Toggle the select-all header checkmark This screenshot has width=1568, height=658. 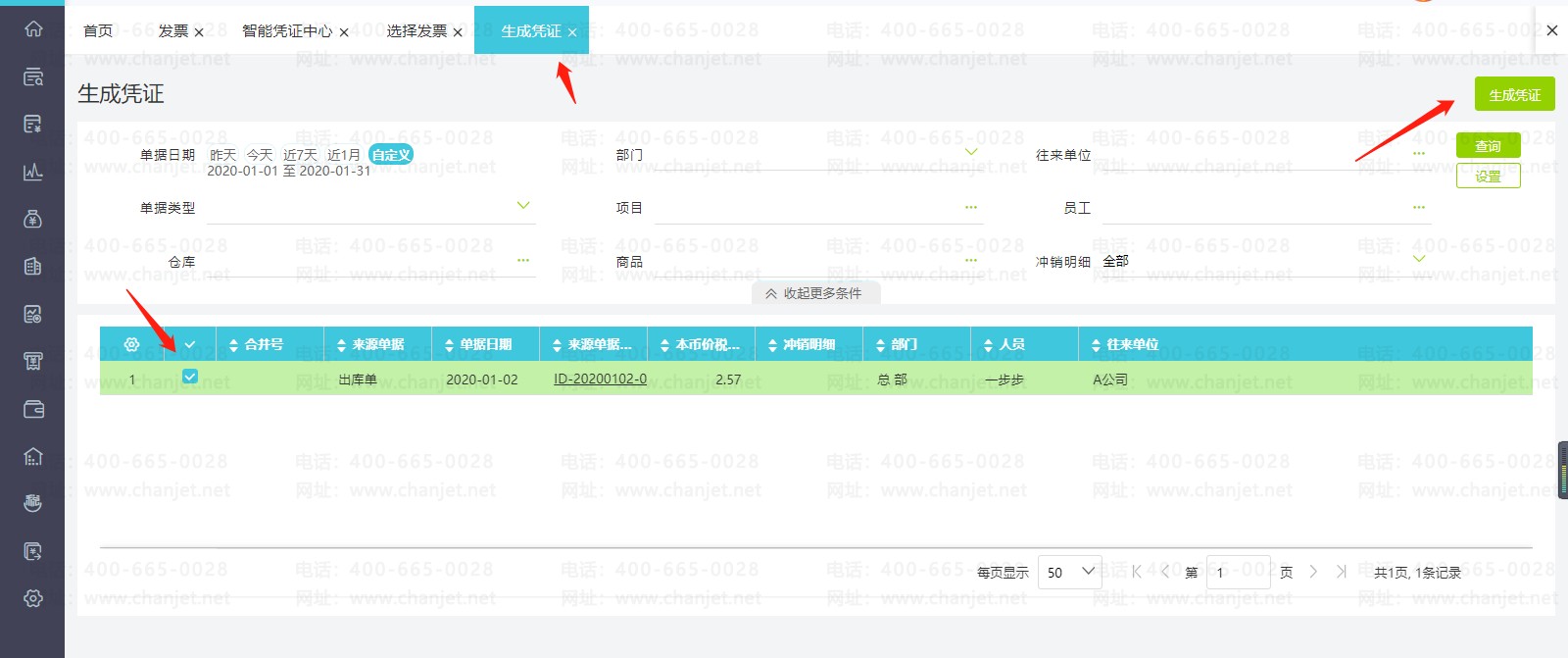coord(190,344)
